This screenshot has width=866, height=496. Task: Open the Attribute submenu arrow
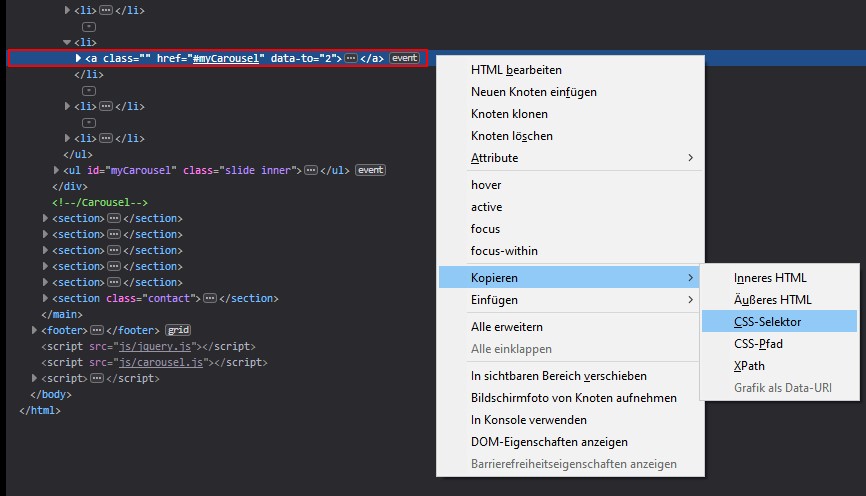pyautogui.click(x=690, y=158)
